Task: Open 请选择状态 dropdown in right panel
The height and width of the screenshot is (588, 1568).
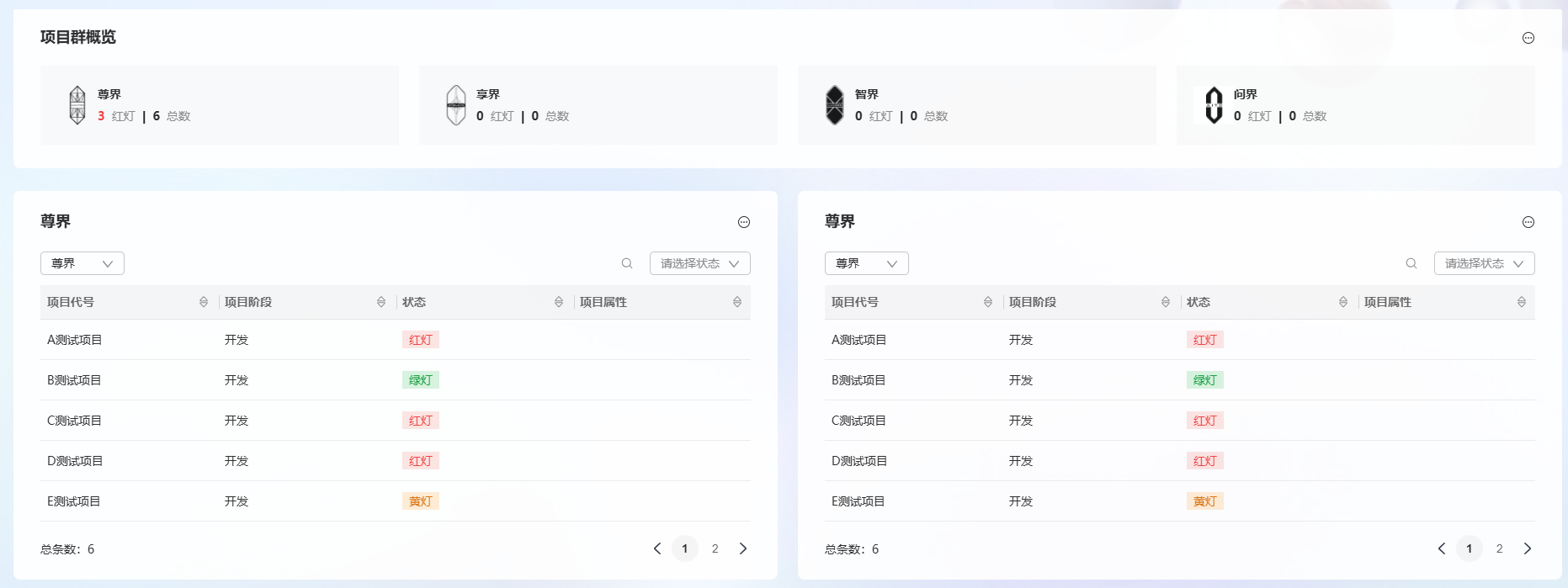Action: click(1485, 263)
